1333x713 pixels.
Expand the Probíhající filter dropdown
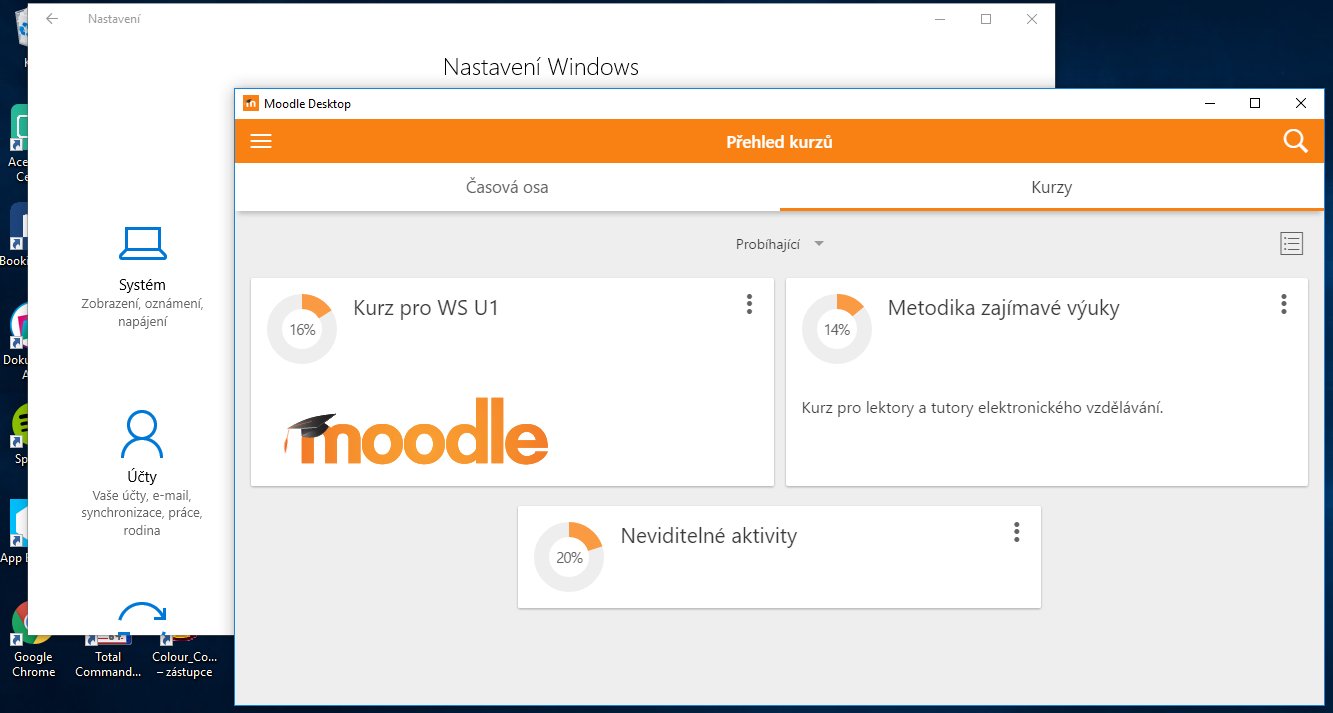[x=779, y=244]
